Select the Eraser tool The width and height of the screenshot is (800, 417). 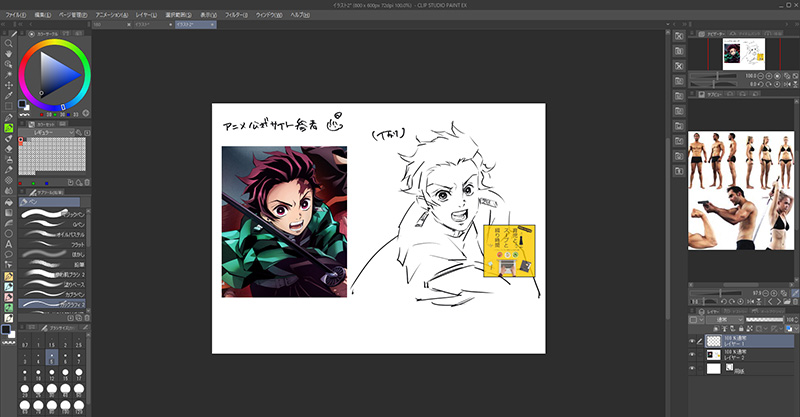tap(9, 149)
